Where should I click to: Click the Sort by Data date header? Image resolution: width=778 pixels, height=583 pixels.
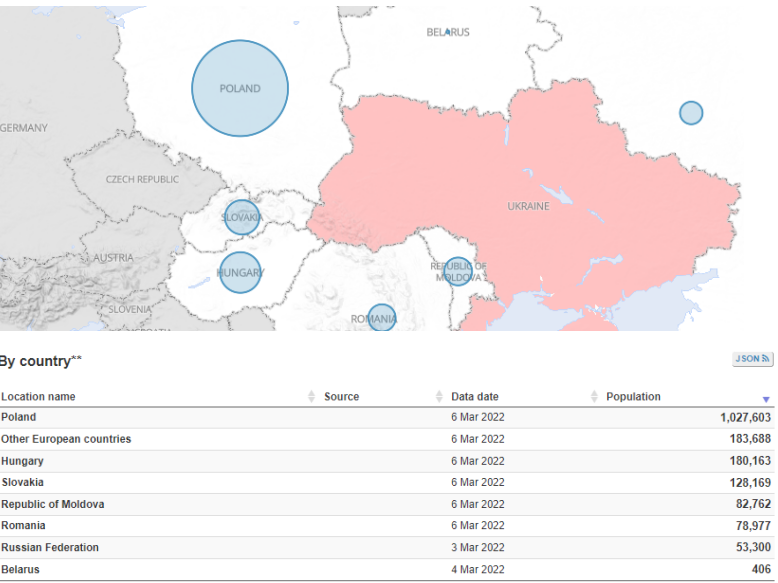[x=475, y=397]
